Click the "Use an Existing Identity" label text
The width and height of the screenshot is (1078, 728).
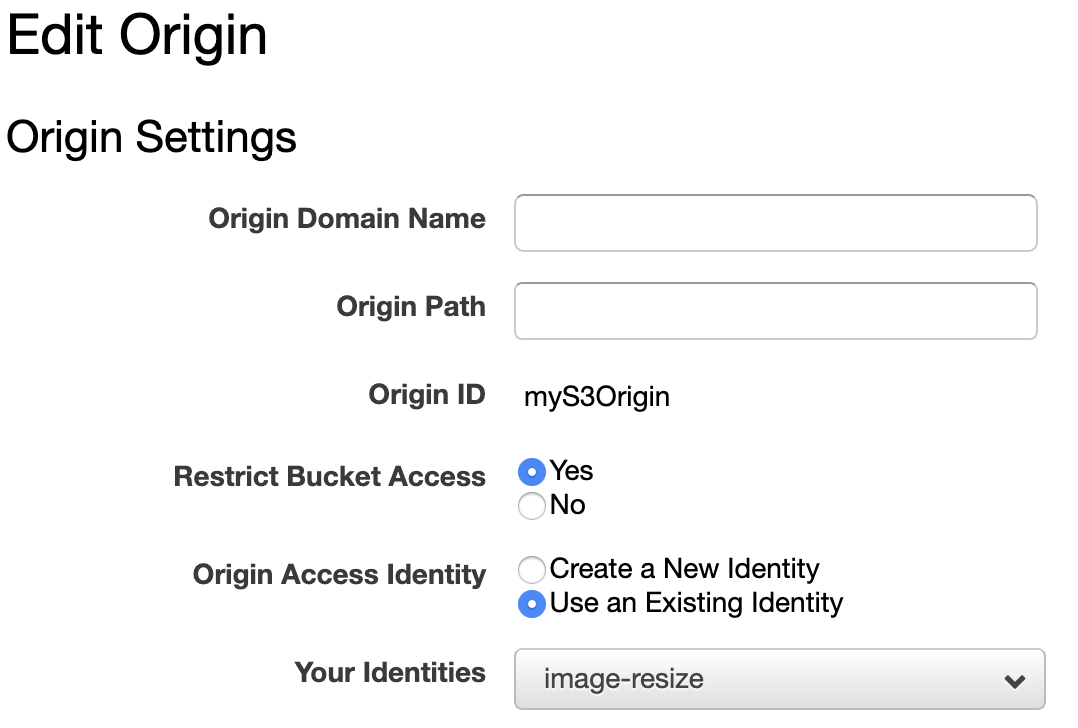coord(696,603)
